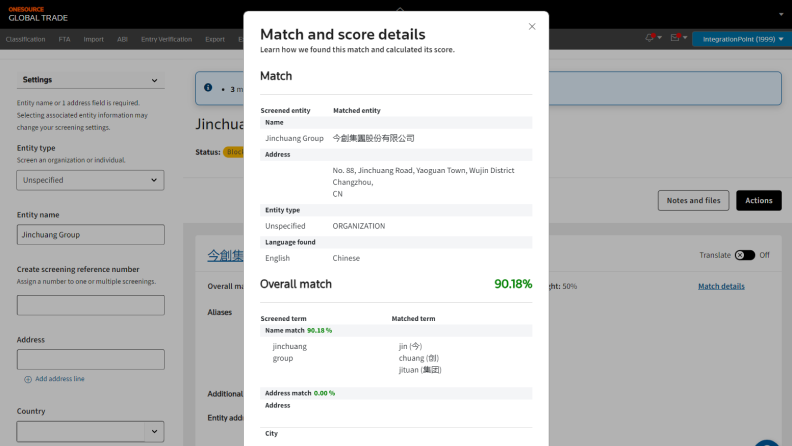Open the Match details link
The height and width of the screenshot is (446, 792).
coord(720,286)
